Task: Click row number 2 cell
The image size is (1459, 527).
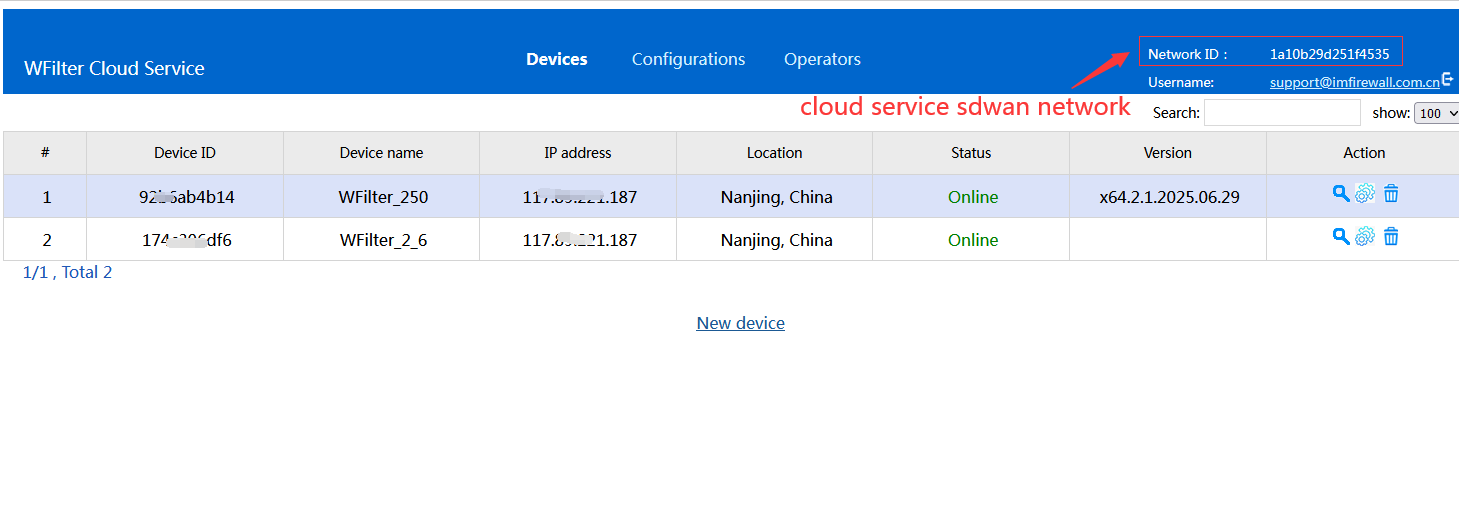Action: pos(46,240)
